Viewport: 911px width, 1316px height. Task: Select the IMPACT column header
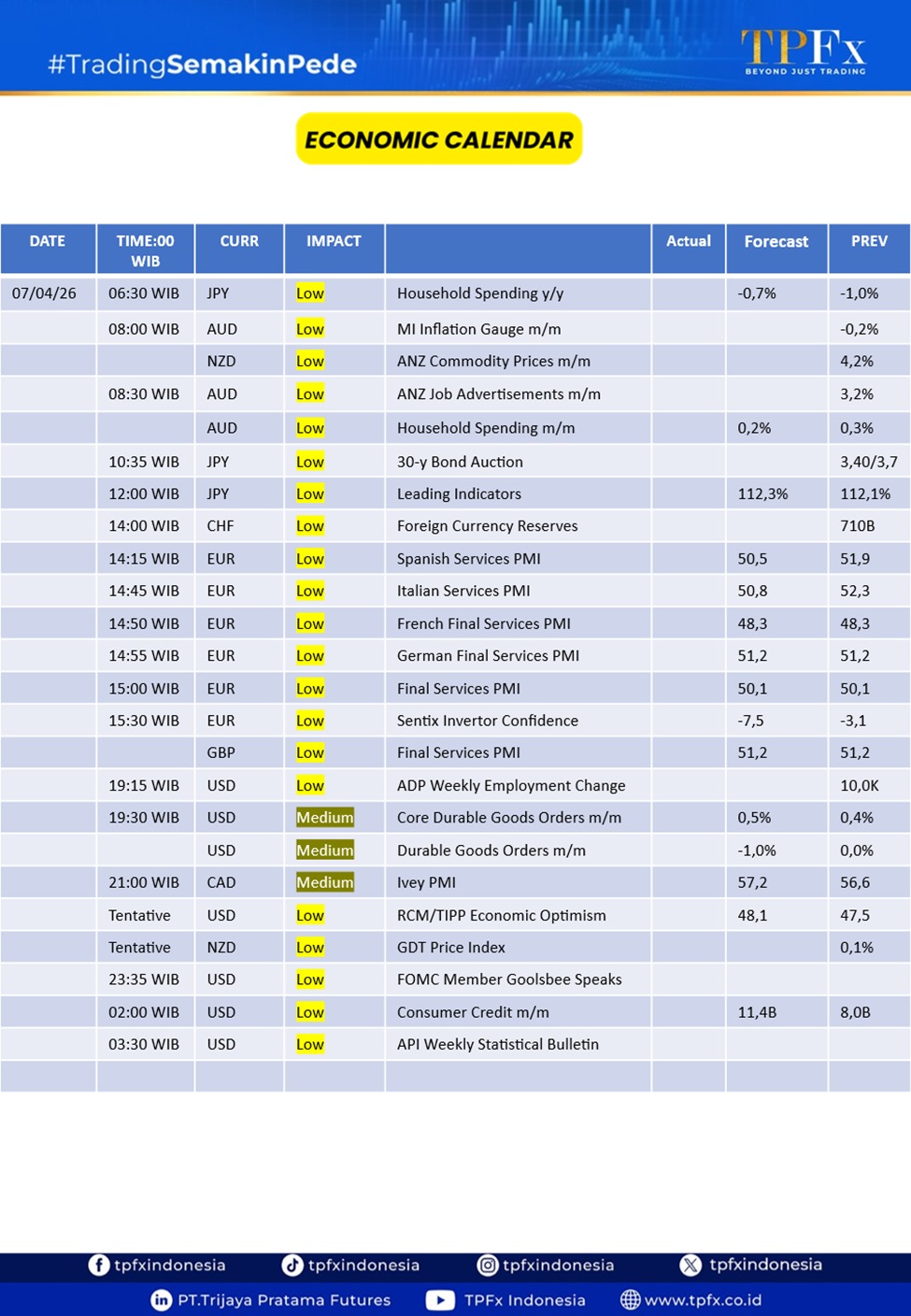(334, 241)
